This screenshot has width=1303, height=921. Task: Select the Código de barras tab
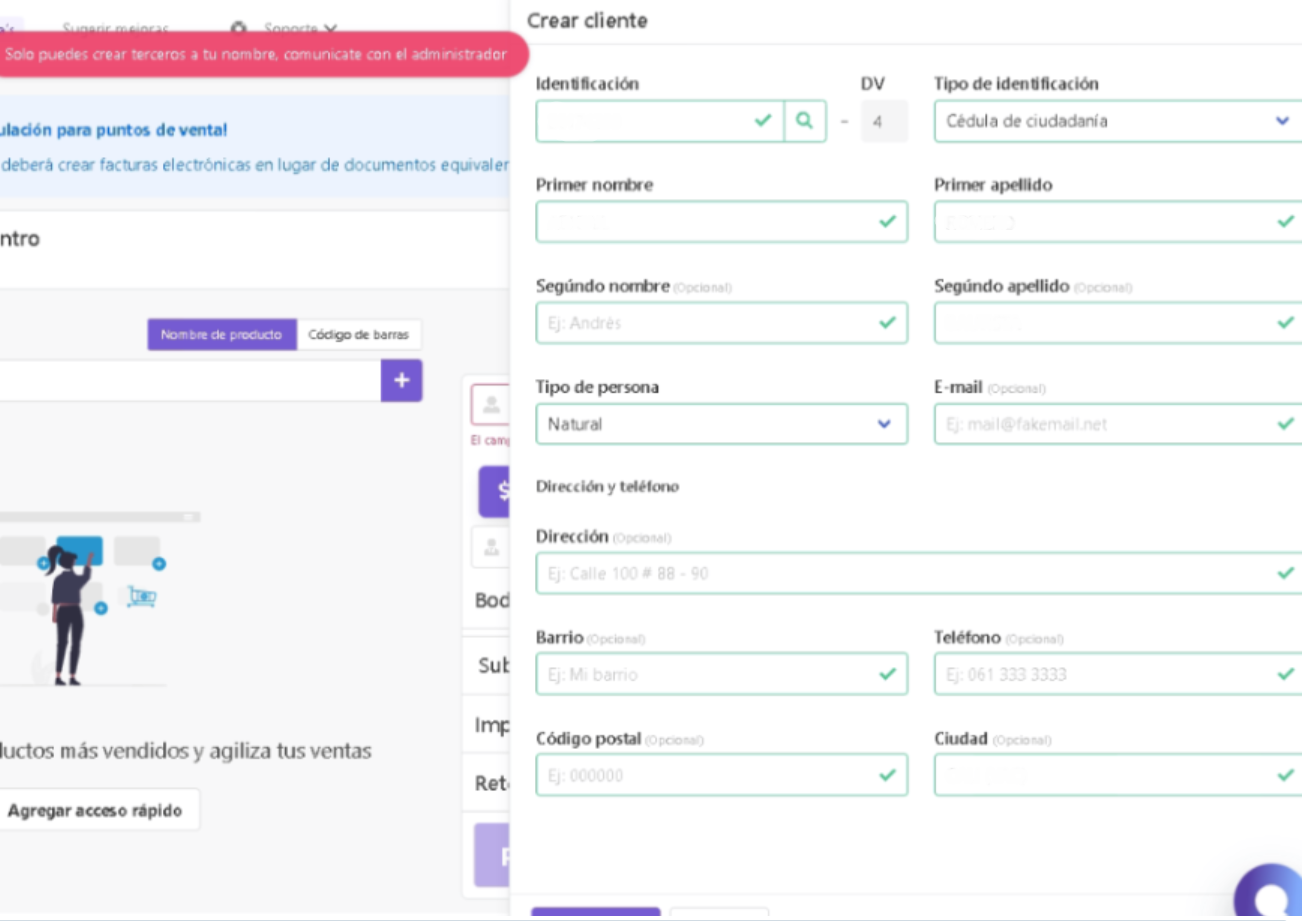pos(359,335)
